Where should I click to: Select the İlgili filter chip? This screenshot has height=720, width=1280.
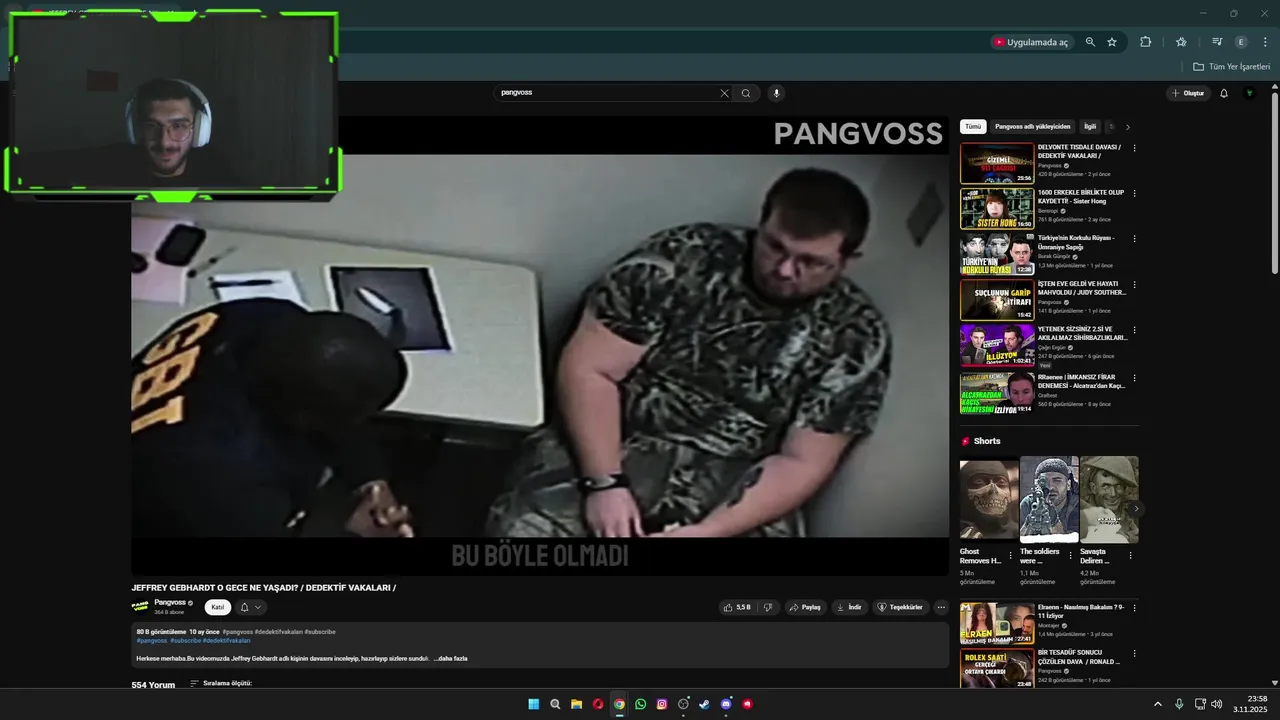click(1090, 127)
